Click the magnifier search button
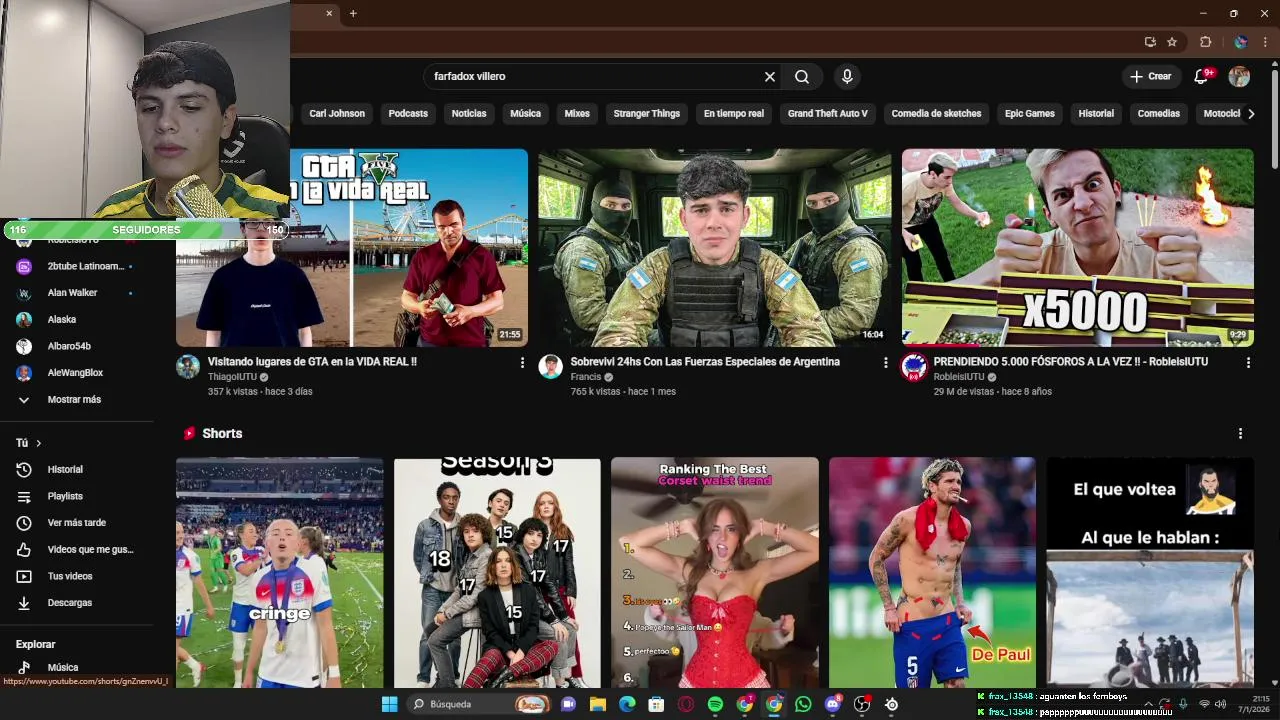The image size is (1280, 720). coord(802,76)
